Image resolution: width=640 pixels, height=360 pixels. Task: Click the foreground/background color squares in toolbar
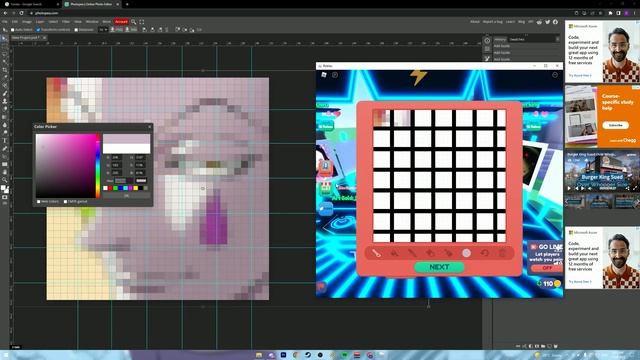coord(4,189)
